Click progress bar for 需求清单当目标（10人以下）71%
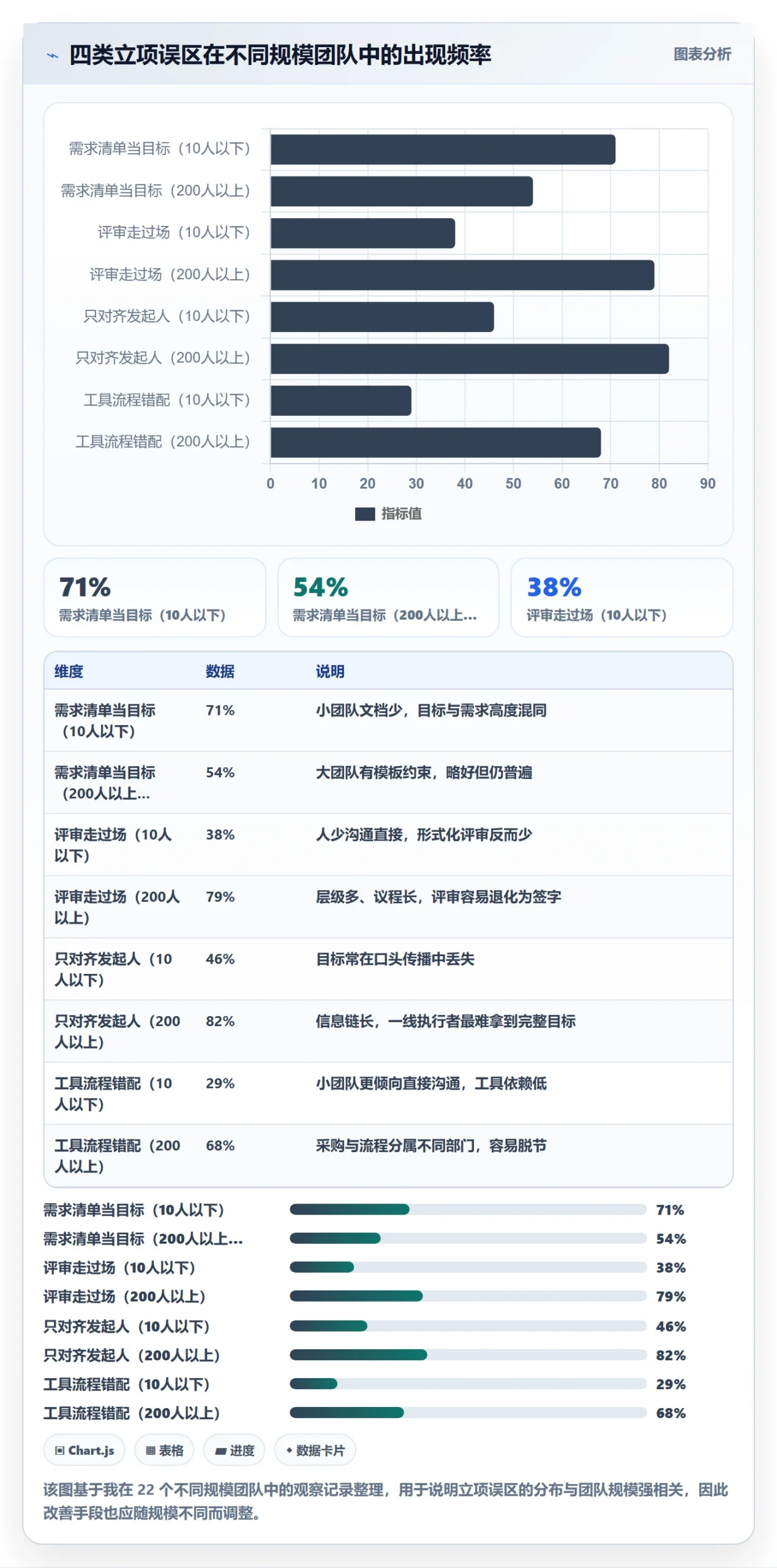The width and height of the screenshot is (777, 1568). tap(468, 1209)
